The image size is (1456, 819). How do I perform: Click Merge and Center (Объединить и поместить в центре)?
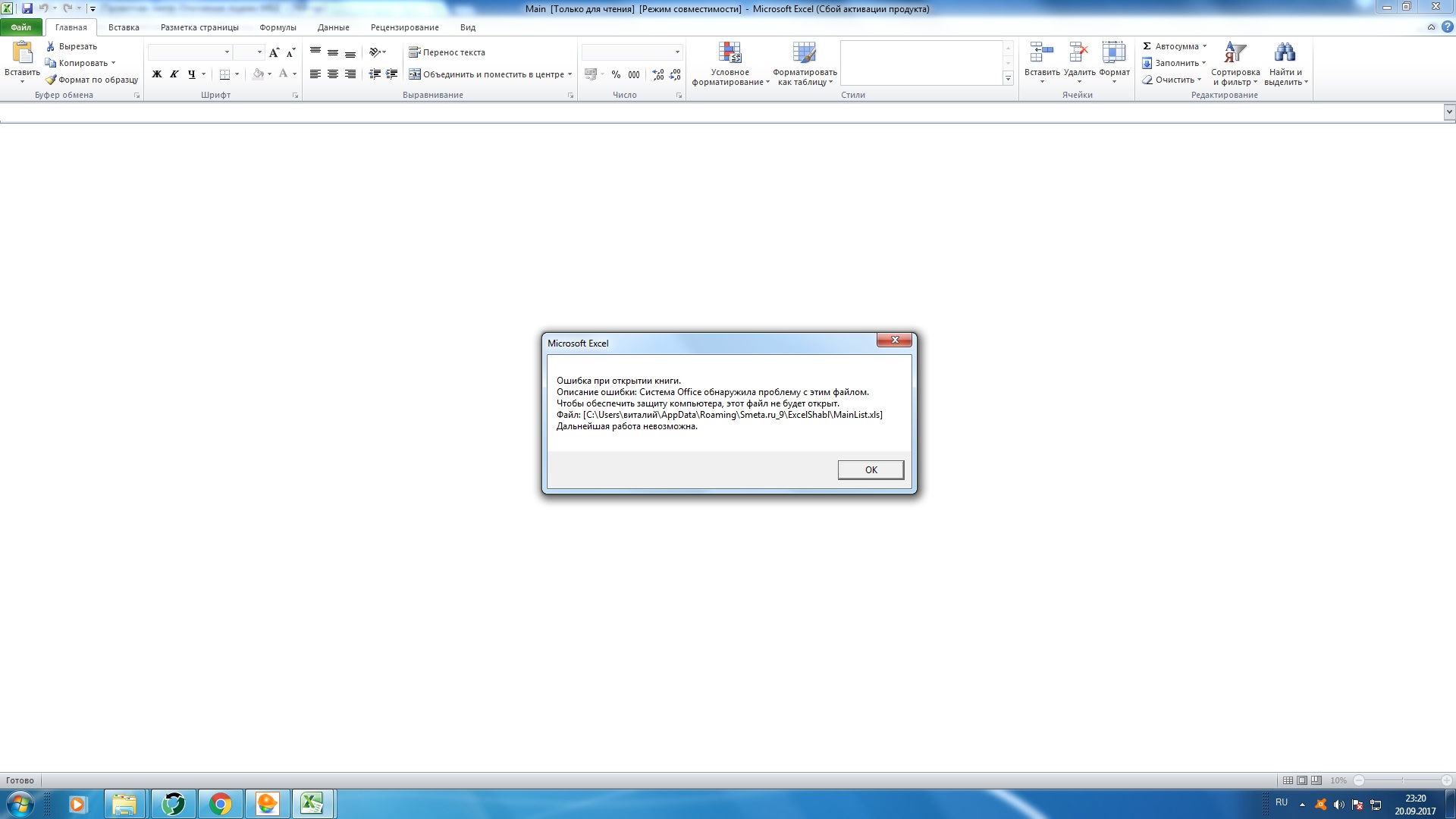point(486,74)
